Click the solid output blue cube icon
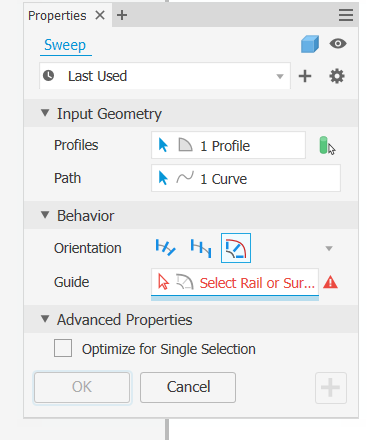This screenshot has height=440, width=370. tap(310, 44)
